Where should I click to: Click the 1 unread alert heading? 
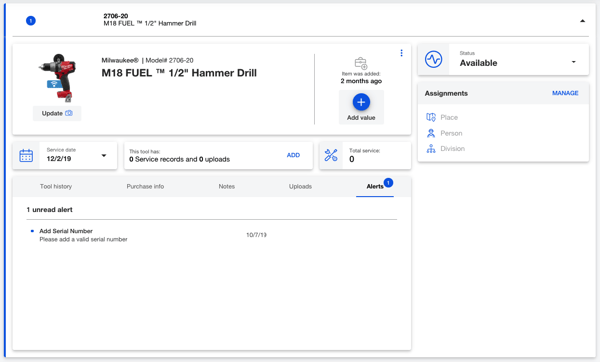(49, 210)
